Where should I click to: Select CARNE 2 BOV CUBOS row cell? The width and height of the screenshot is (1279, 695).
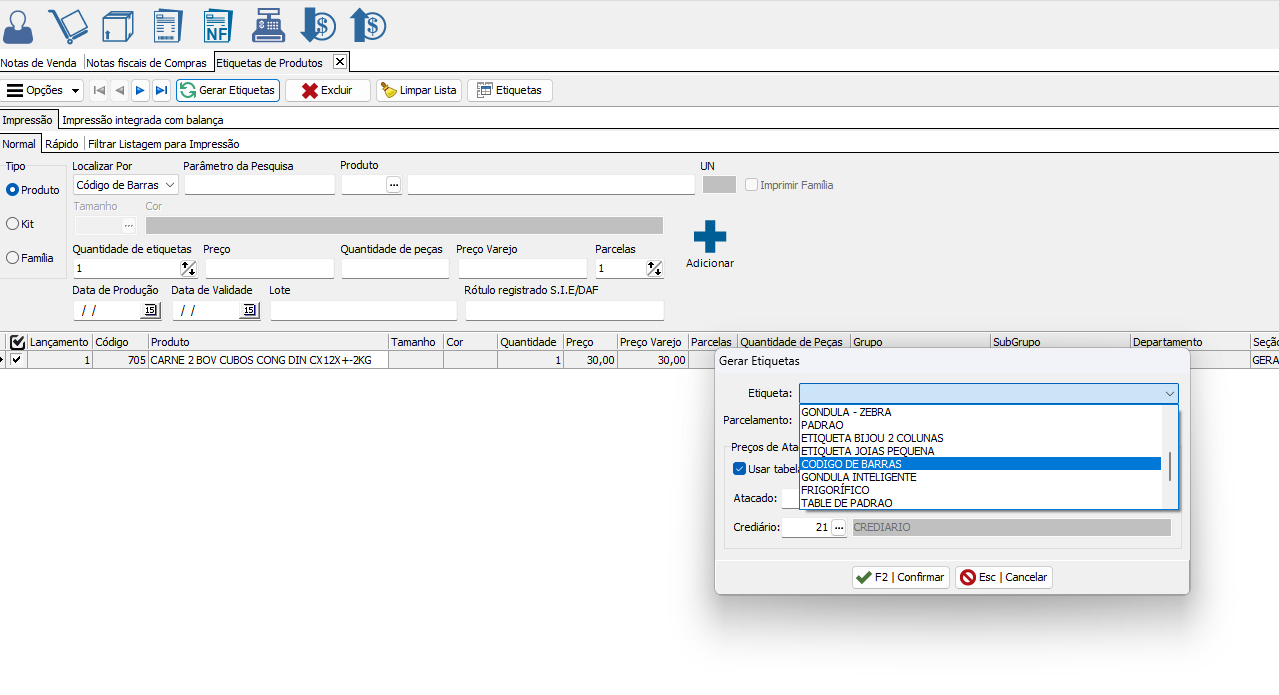pos(267,360)
